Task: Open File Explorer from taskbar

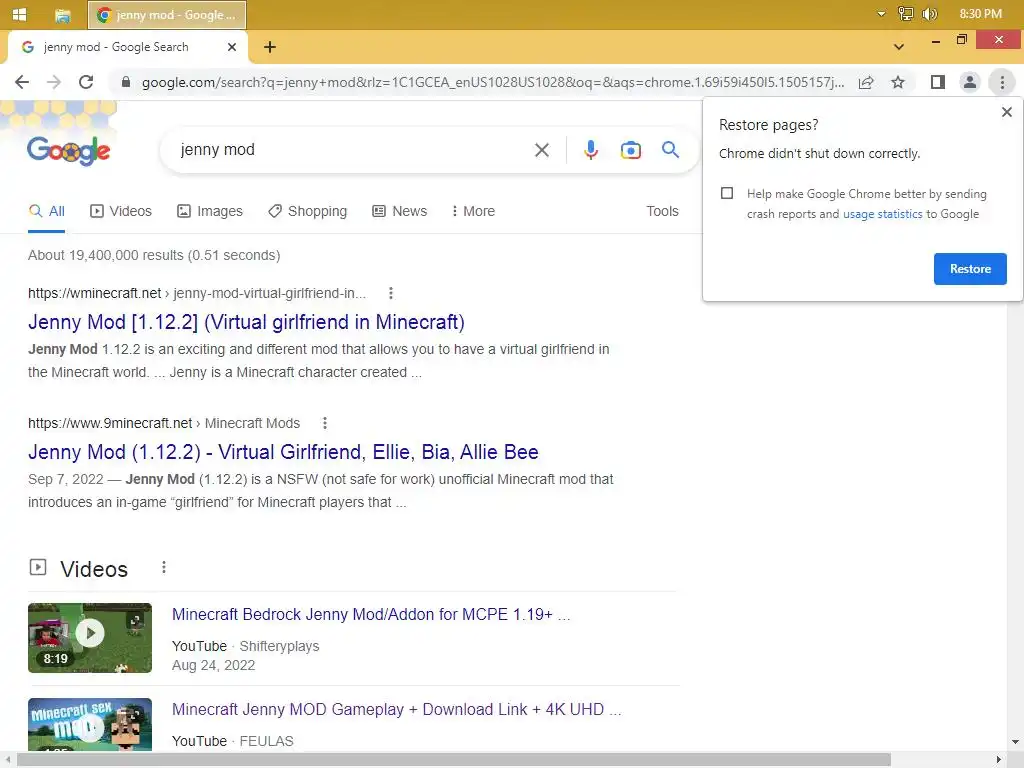Action: pos(62,15)
